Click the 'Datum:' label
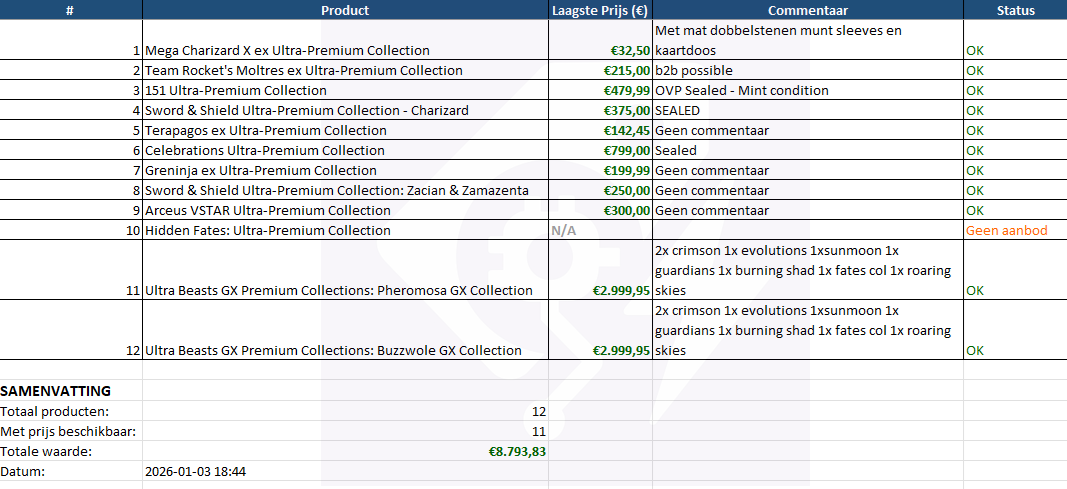Screen dimensions: 1067x489 click(22, 471)
